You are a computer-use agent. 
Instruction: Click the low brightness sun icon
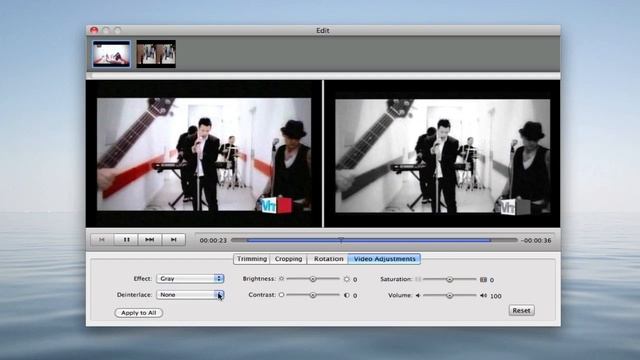[281, 279]
